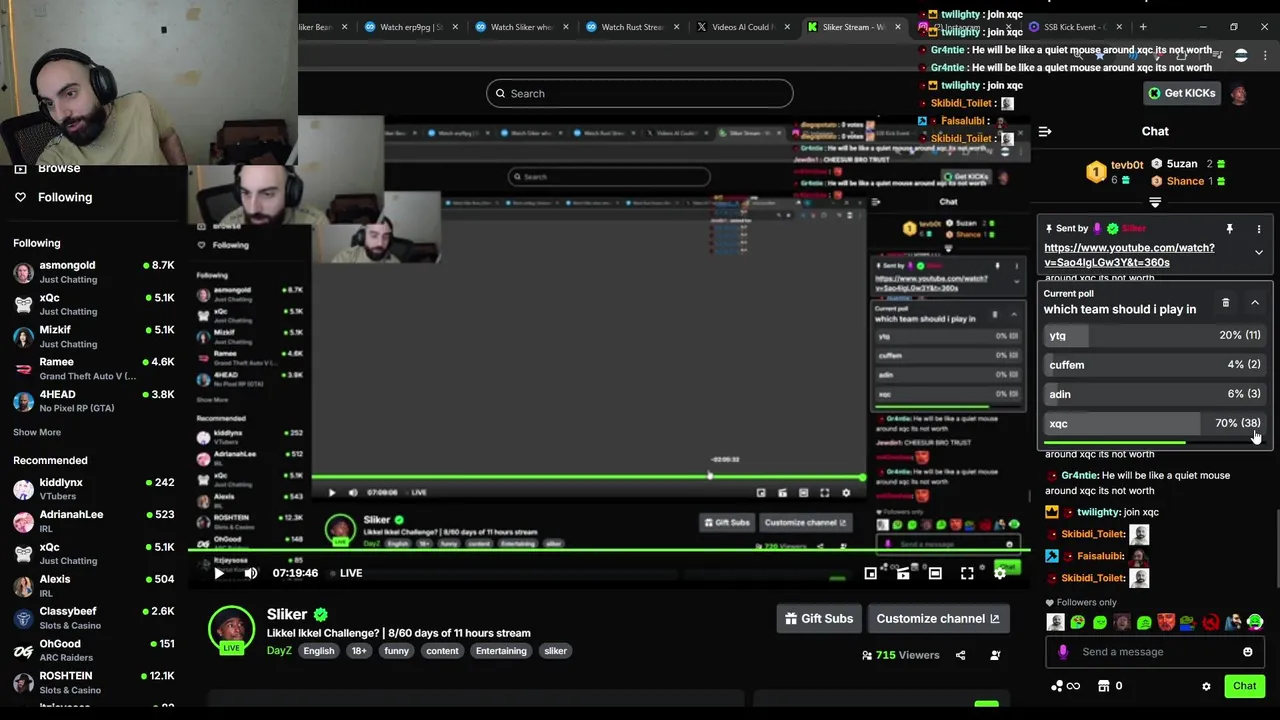Focus the Search field
Viewport: 1280px width, 720px height.
click(x=640, y=94)
